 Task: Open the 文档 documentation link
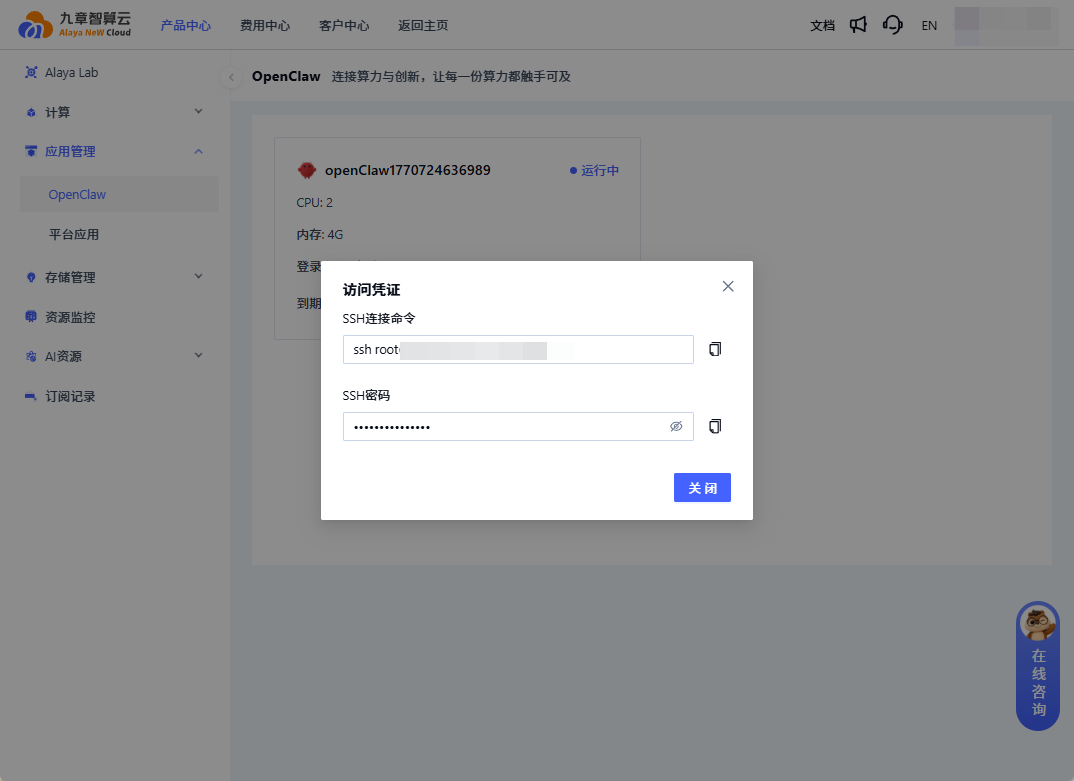click(822, 25)
